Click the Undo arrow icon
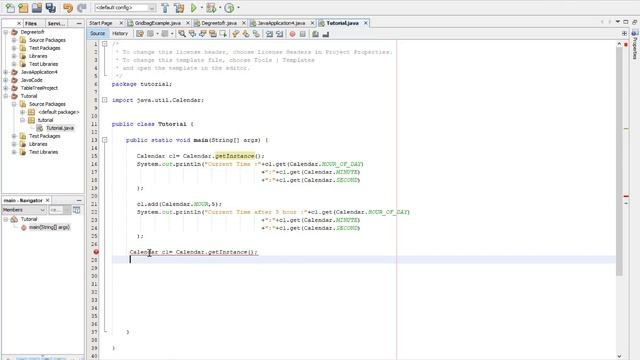The image size is (640, 360). click(68, 8)
